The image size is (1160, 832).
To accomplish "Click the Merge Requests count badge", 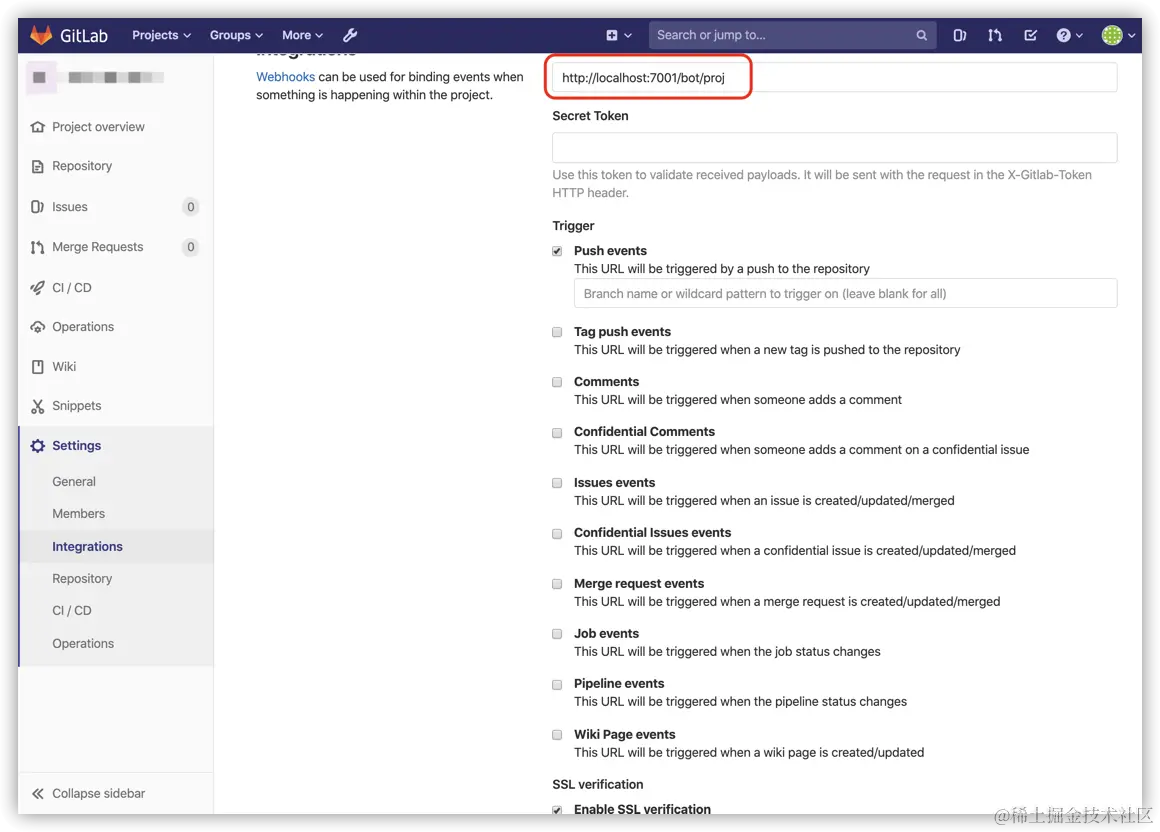I will coord(191,247).
